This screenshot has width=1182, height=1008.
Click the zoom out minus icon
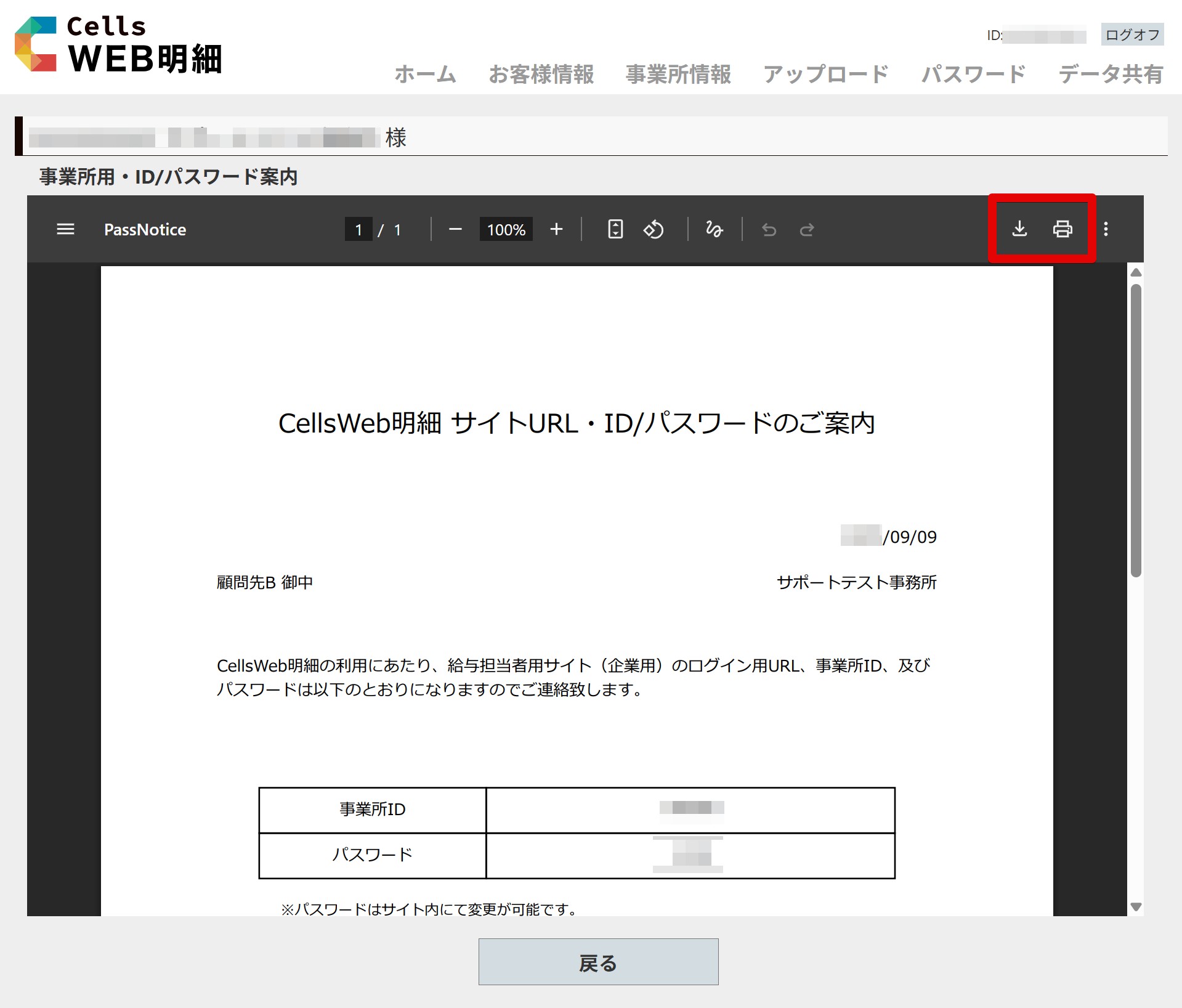pyautogui.click(x=455, y=229)
